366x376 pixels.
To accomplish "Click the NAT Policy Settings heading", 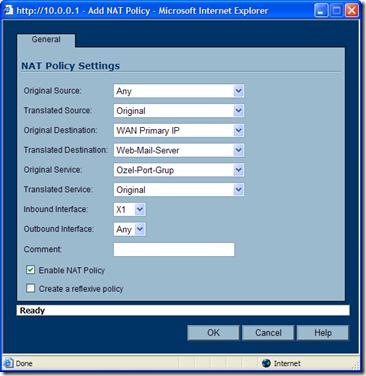I will [70, 66].
